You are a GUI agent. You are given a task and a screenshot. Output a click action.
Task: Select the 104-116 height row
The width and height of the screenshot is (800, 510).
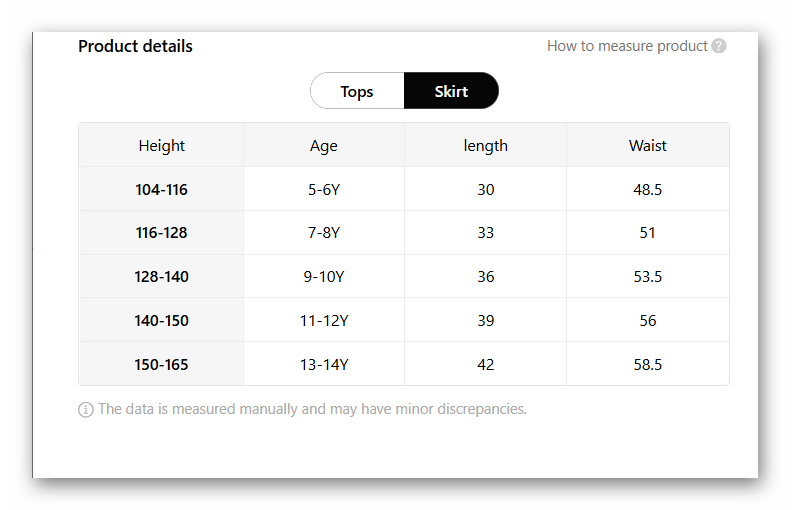[162, 189]
